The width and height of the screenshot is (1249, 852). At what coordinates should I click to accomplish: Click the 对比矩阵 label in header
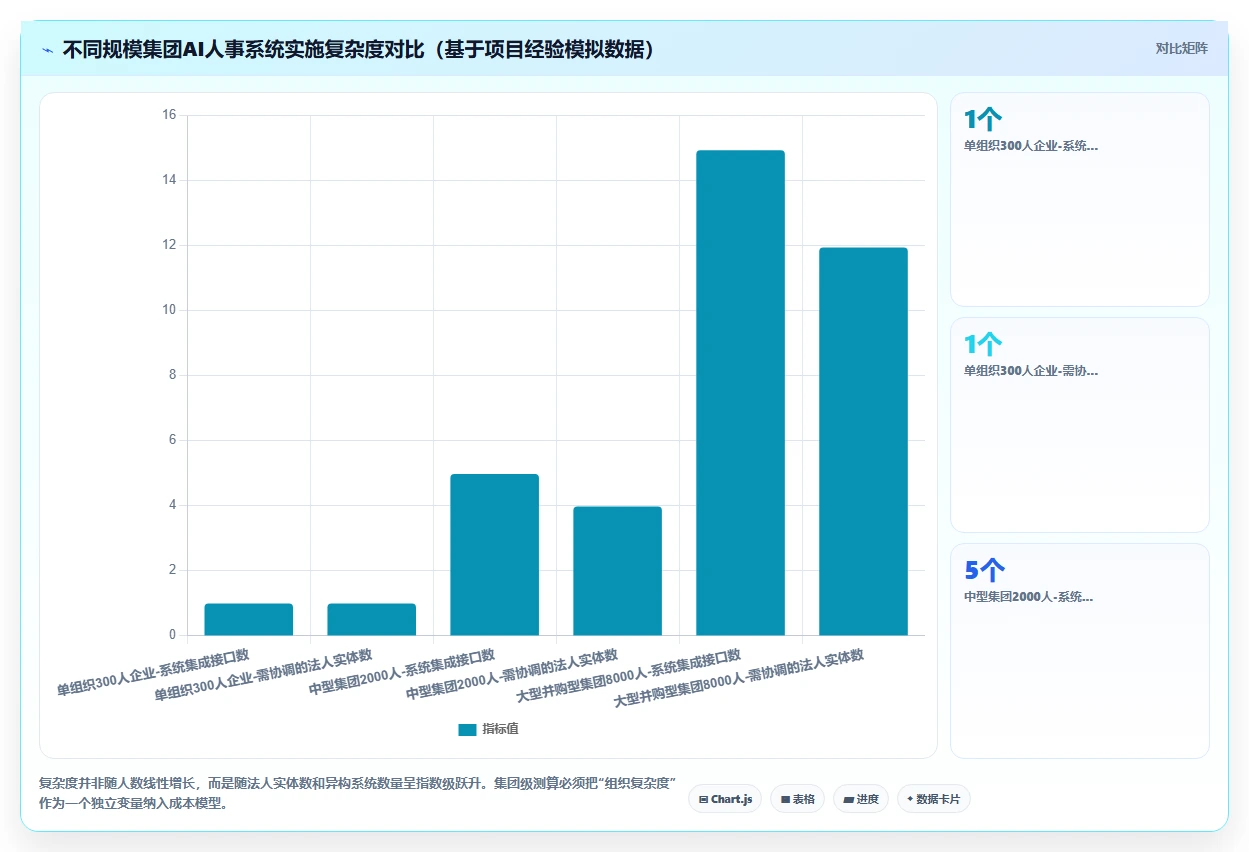[x=1181, y=48]
